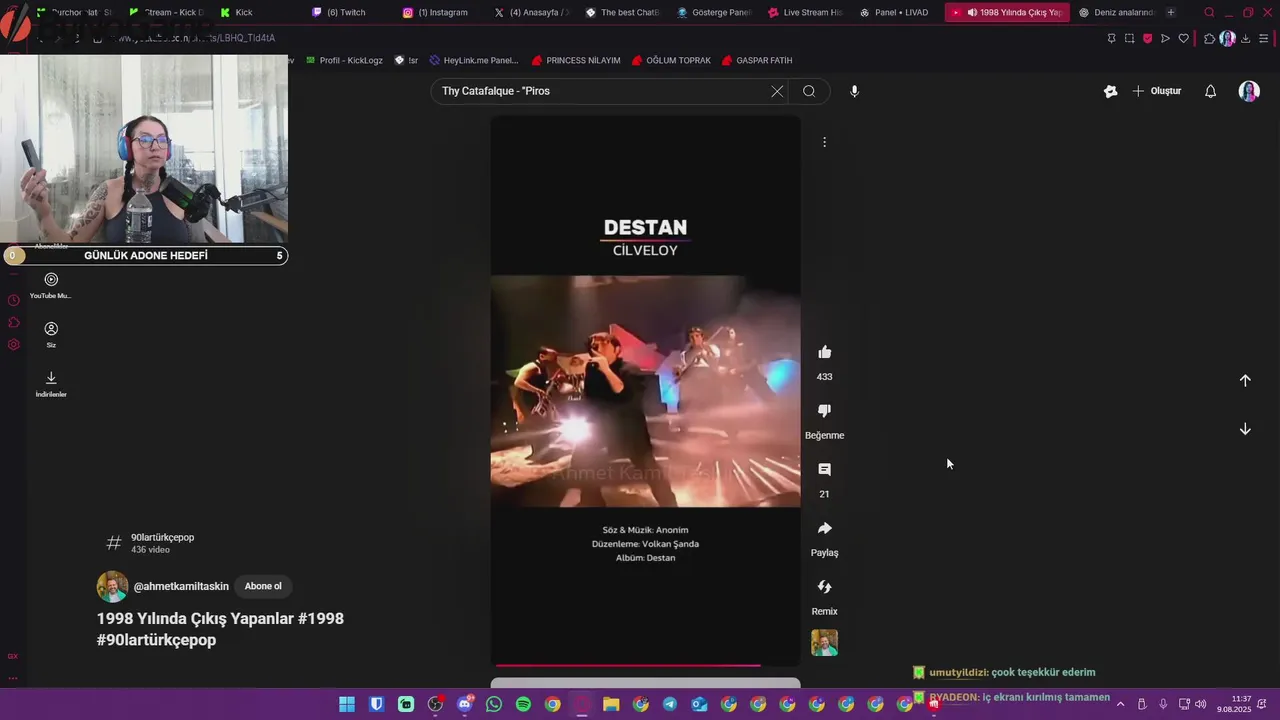Go to the previous Short with up arrow

click(1245, 380)
